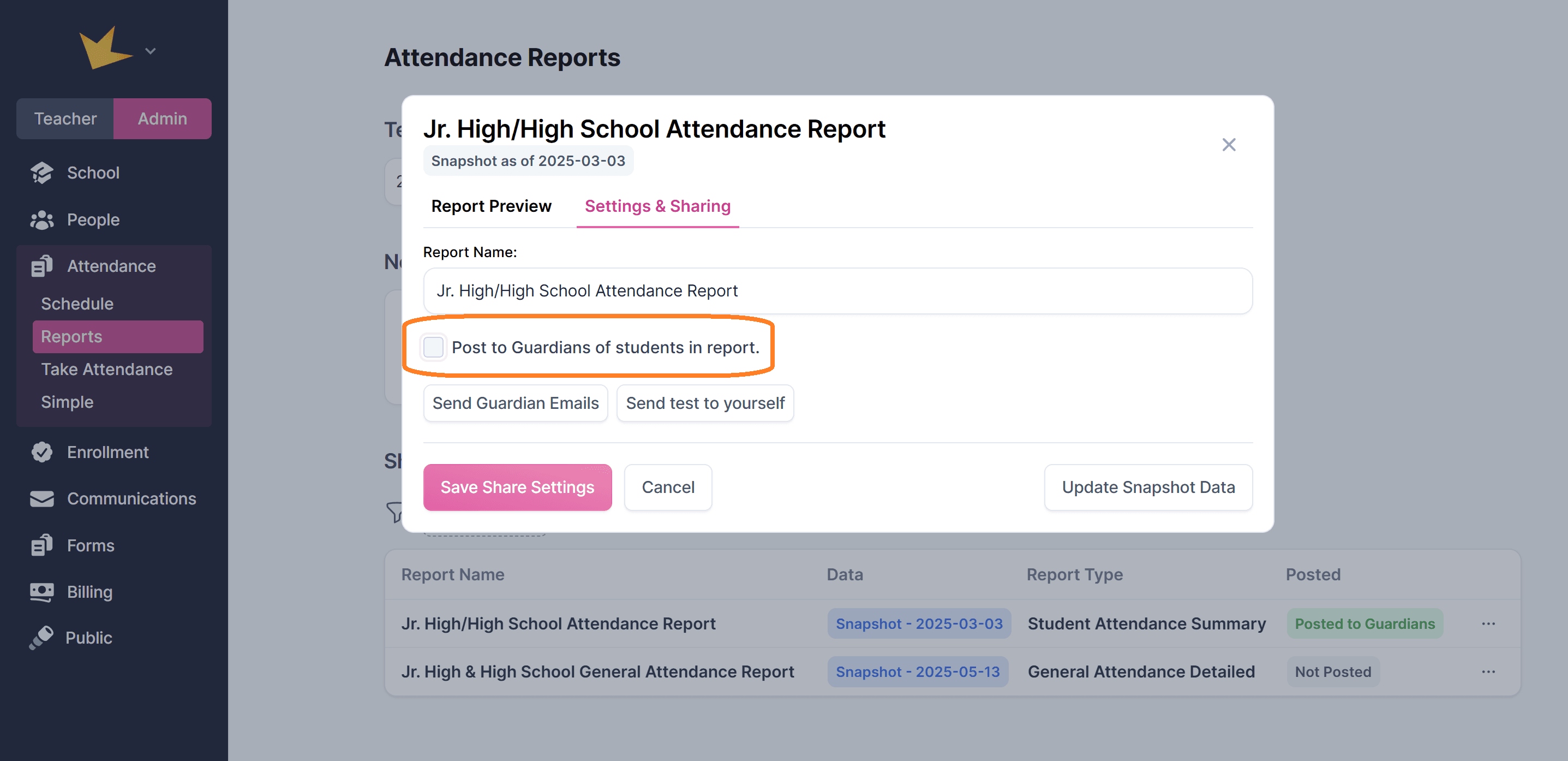1568x761 pixels.
Task: Click the People group icon
Action: [41, 220]
